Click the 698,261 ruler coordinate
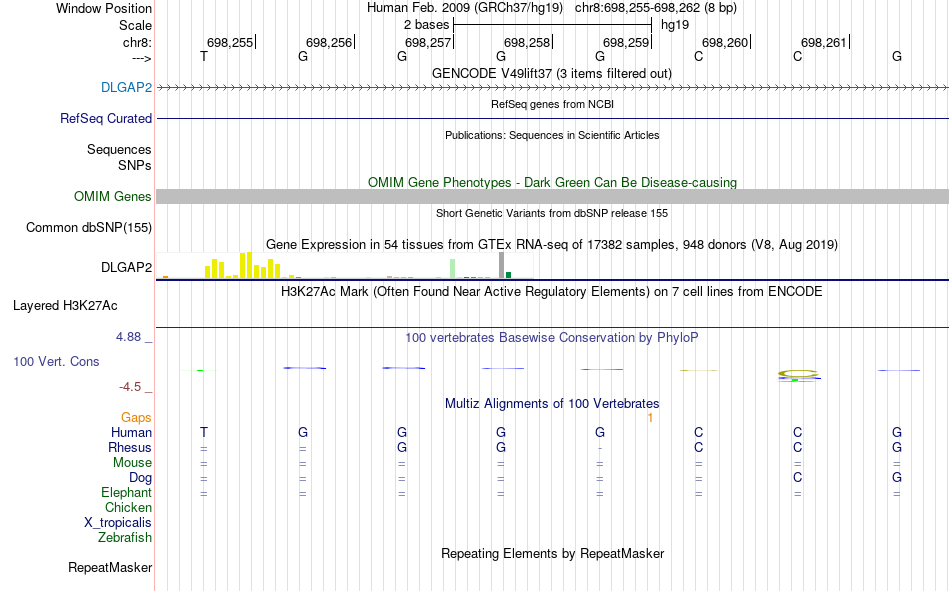 pos(823,42)
